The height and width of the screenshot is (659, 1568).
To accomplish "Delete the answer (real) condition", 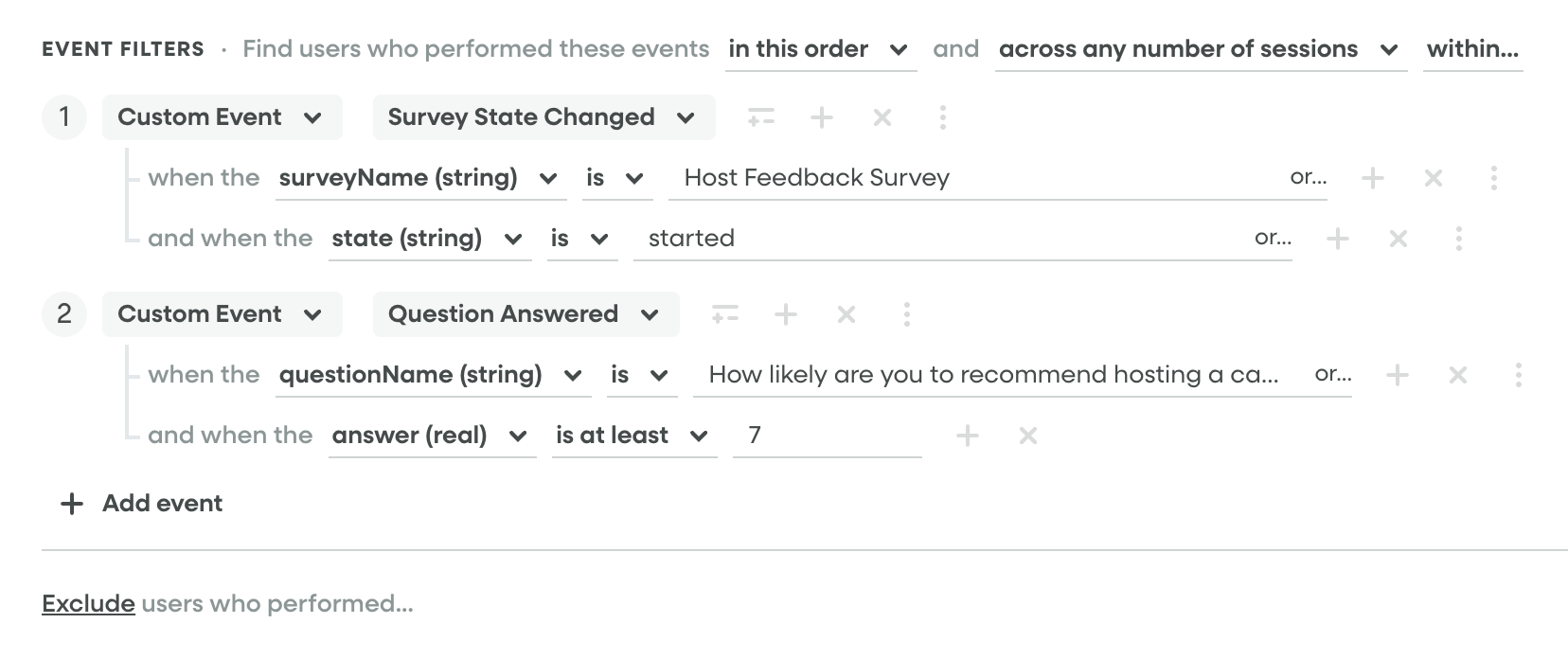I will point(1027,436).
